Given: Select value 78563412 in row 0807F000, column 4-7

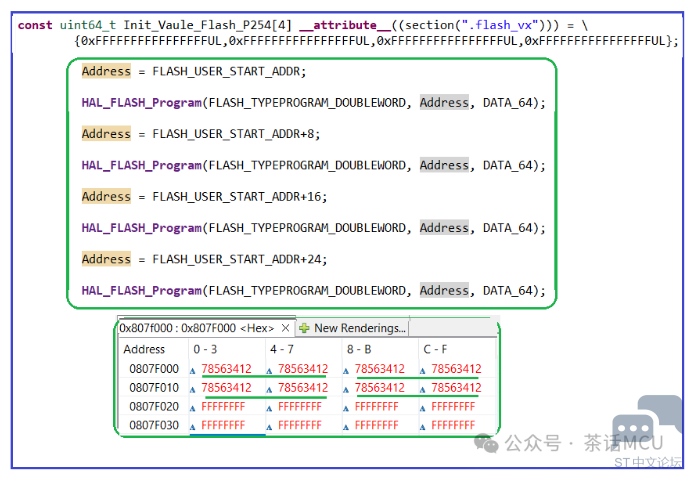Looking at the screenshot, I should click(x=303, y=369).
